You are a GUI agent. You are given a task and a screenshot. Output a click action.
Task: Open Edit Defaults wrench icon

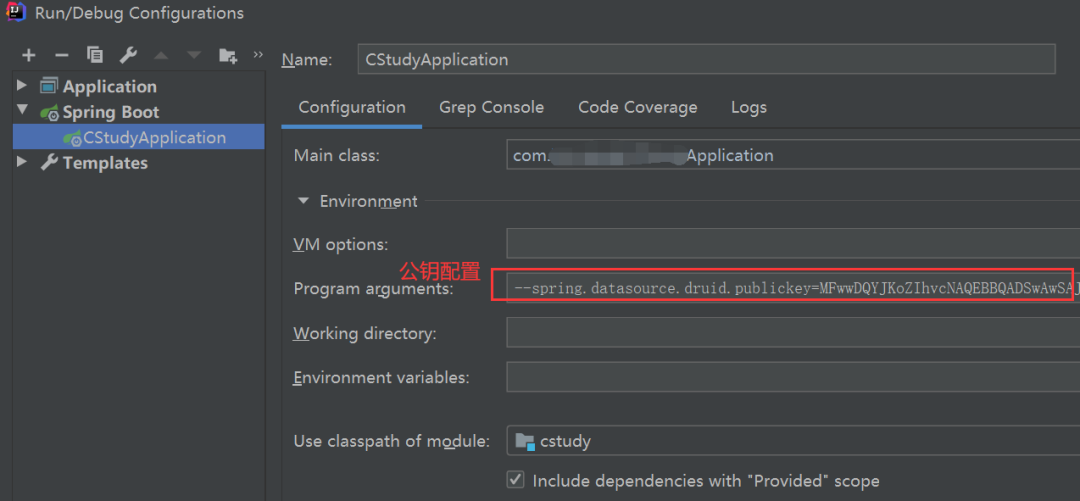tap(128, 55)
